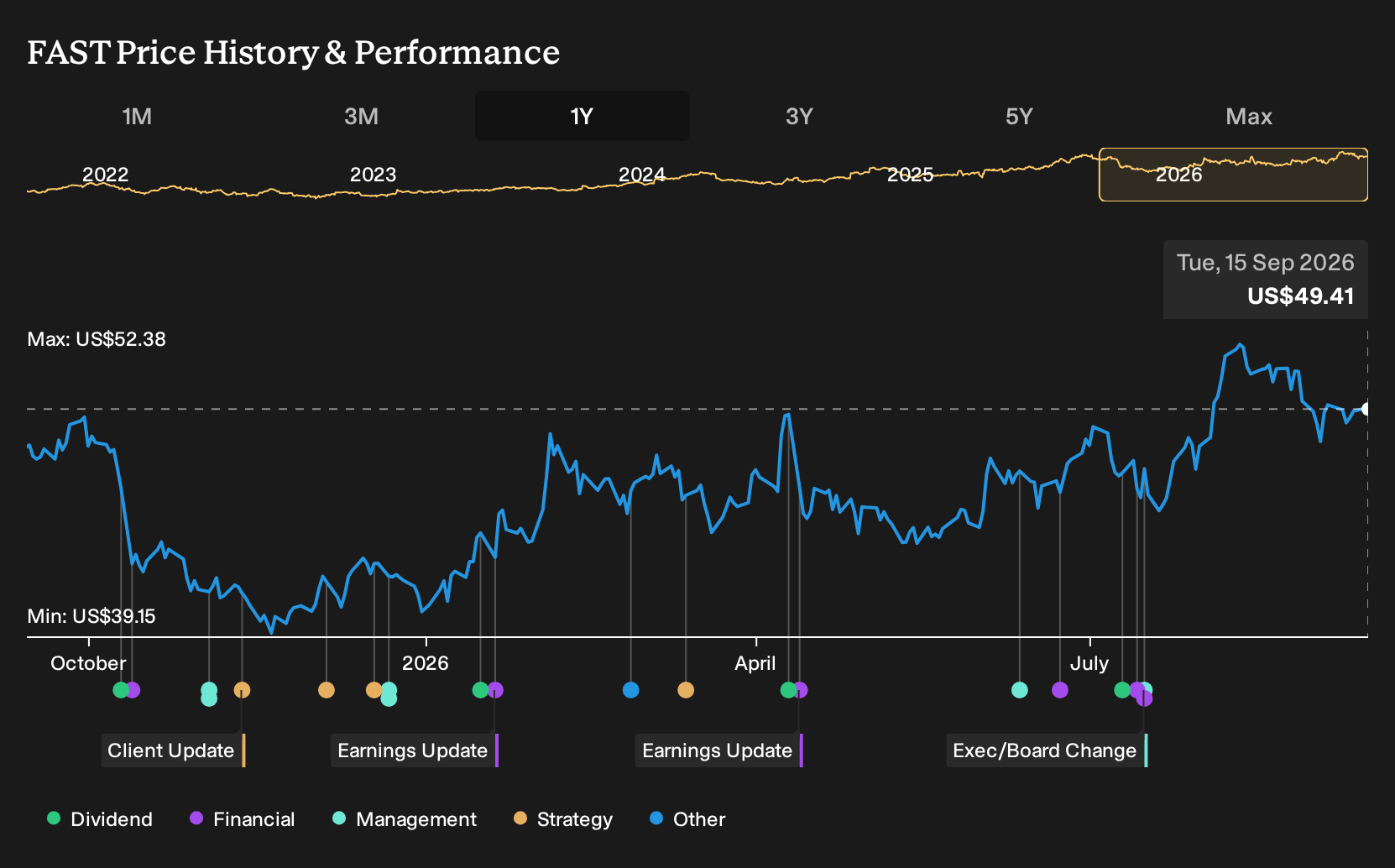Jump to 2022 in the overview mini chart

click(x=106, y=175)
